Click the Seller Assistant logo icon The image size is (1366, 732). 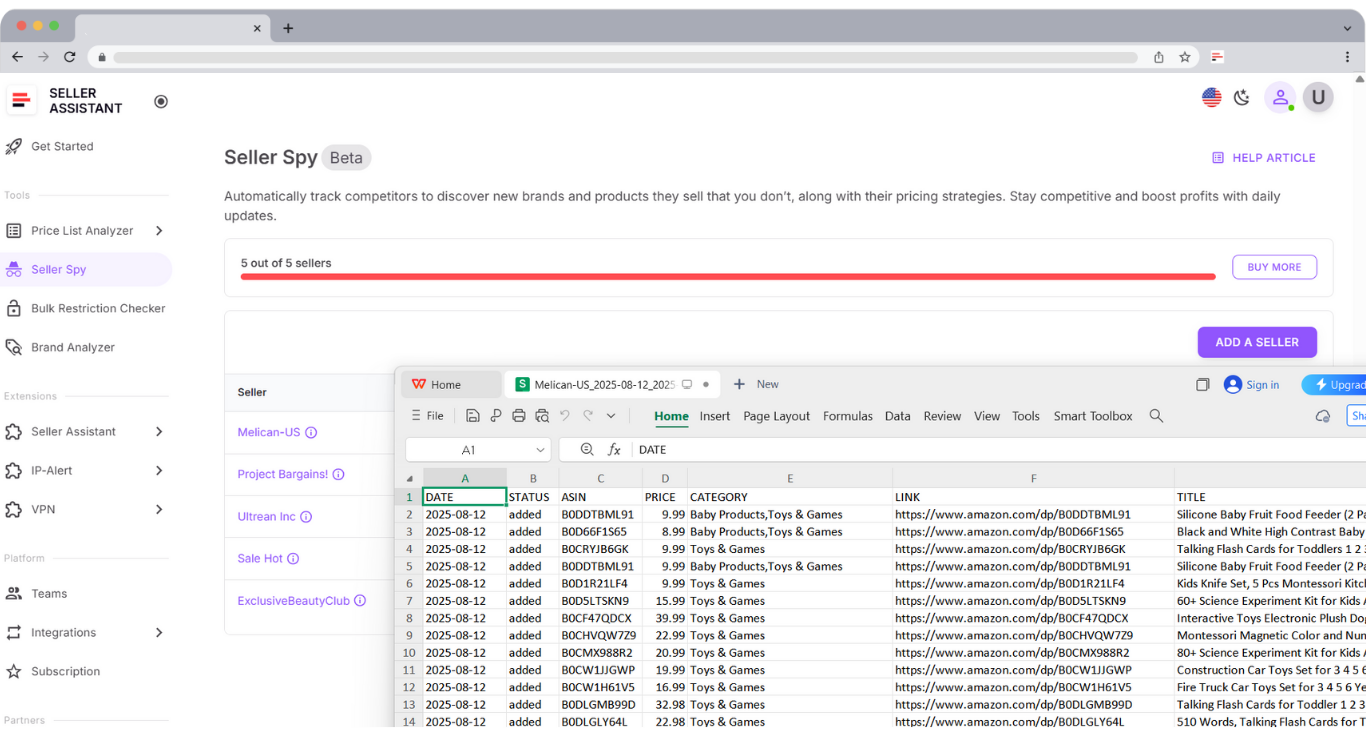click(x=20, y=100)
